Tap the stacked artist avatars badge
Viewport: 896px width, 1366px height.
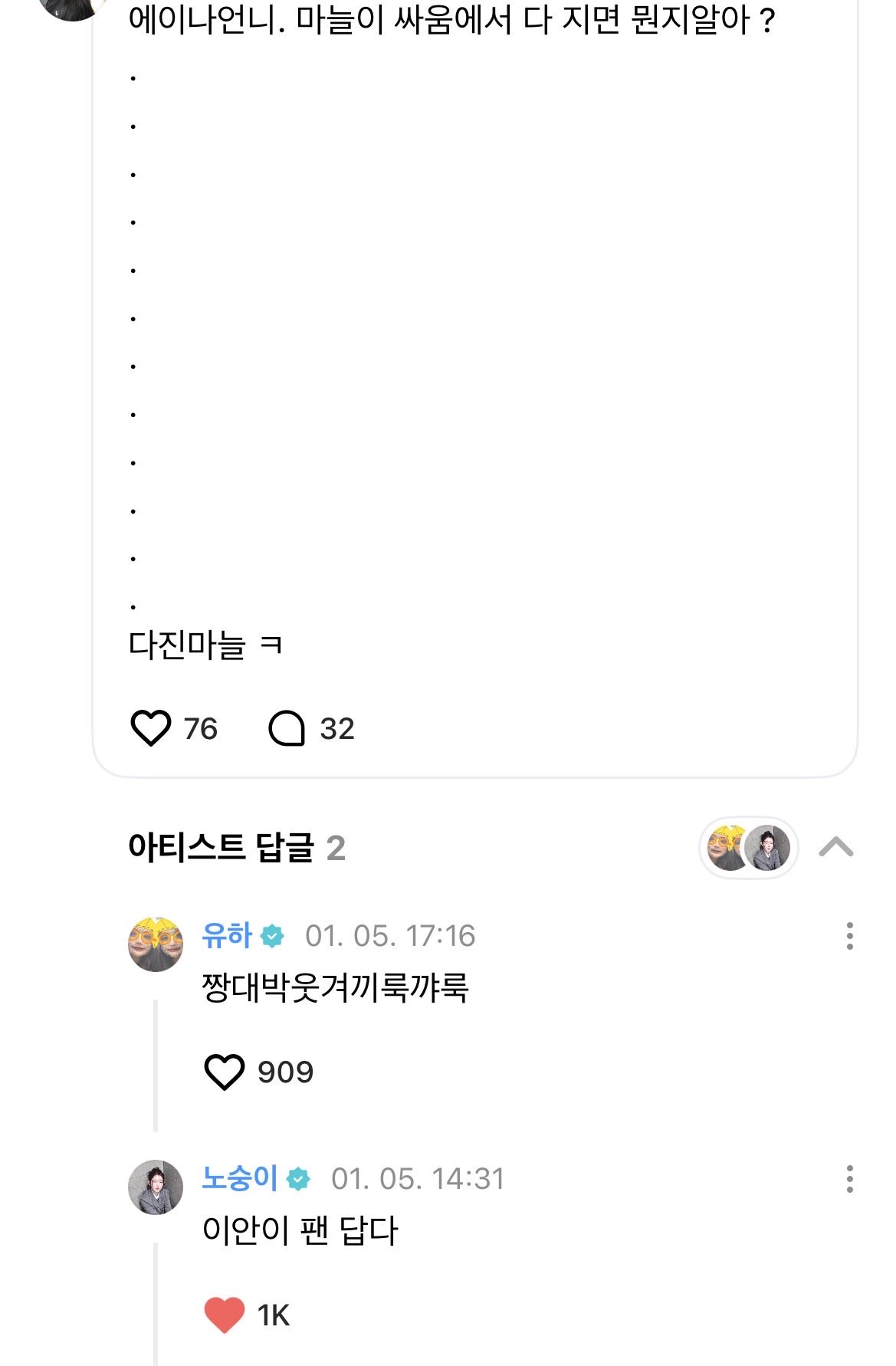pyautogui.click(x=748, y=848)
